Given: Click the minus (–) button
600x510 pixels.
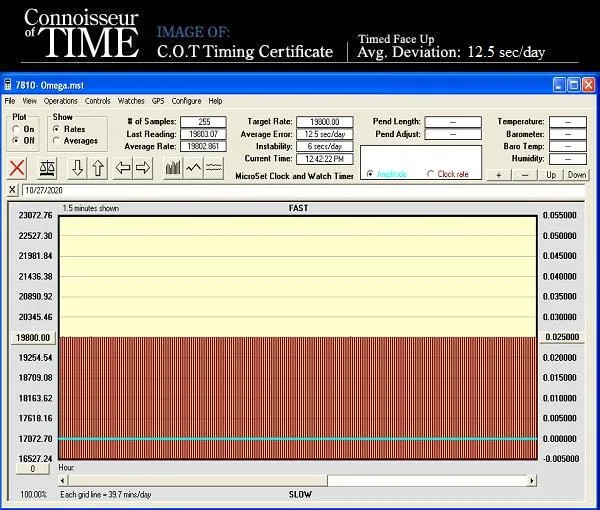Looking at the screenshot, I should (525, 175).
